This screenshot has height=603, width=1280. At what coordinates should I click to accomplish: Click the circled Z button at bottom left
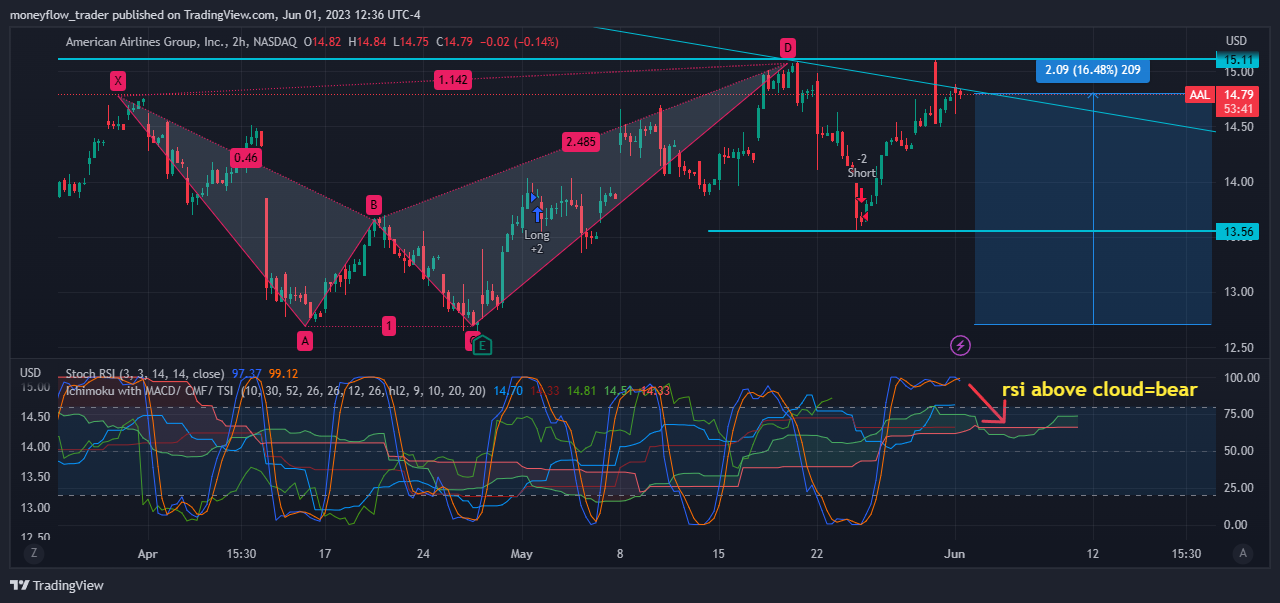(33, 552)
